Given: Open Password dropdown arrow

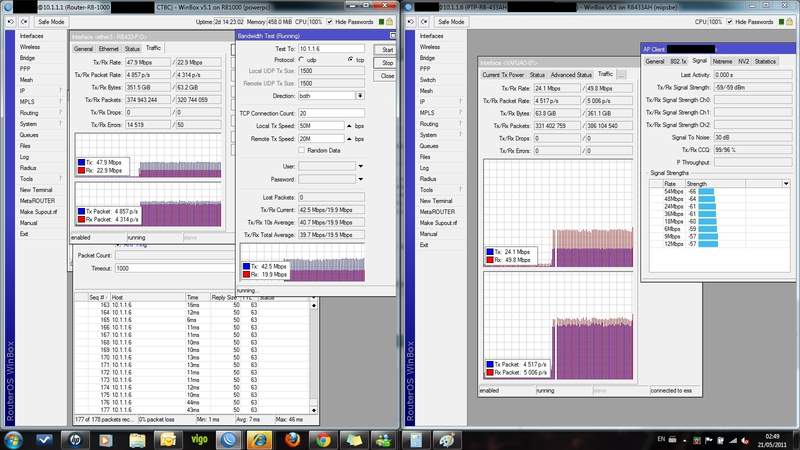Looking at the screenshot, I should 360,179.
